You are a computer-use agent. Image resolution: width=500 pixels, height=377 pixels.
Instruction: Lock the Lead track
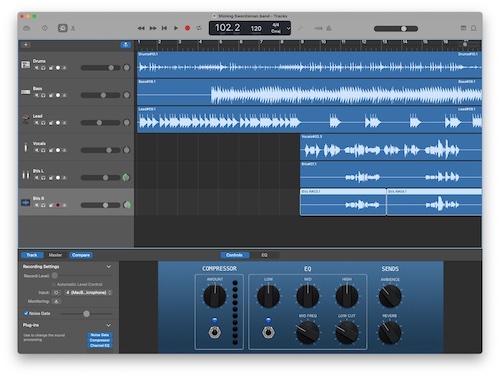click(x=51, y=123)
